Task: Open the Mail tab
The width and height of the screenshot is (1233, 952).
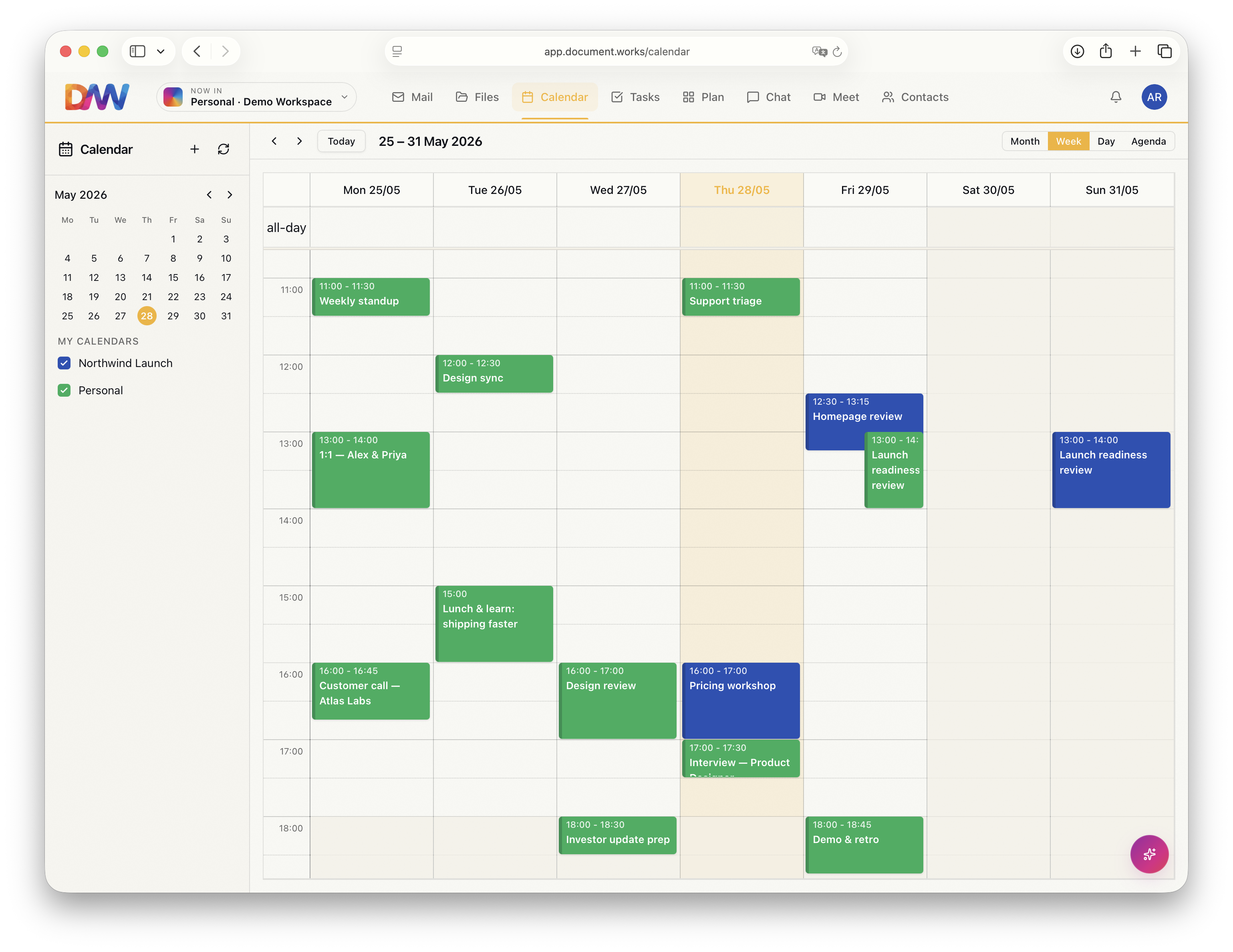Action: [412, 97]
